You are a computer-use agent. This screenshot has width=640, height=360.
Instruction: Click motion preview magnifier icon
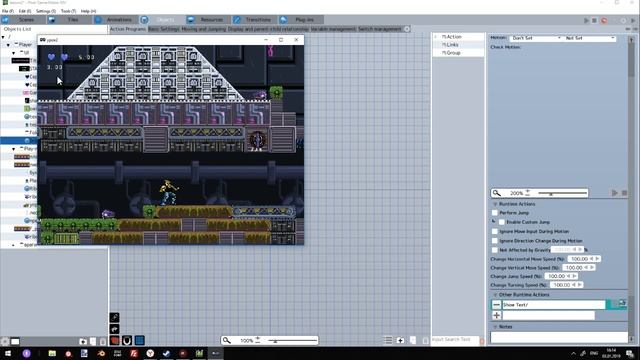point(496,193)
